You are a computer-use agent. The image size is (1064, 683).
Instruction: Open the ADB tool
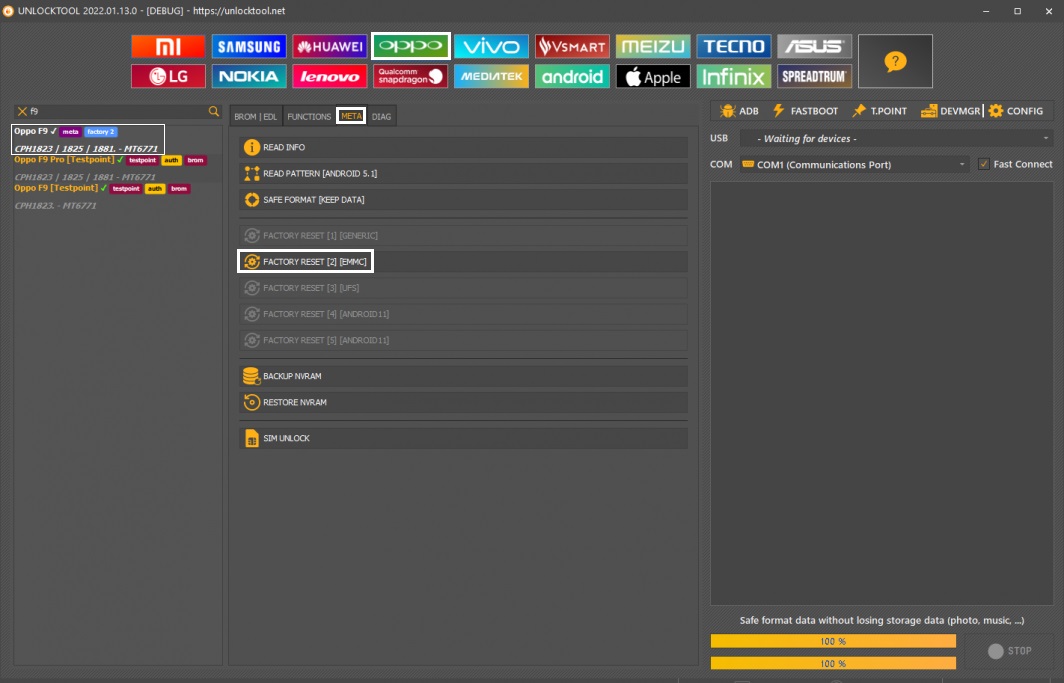click(739, 111)
